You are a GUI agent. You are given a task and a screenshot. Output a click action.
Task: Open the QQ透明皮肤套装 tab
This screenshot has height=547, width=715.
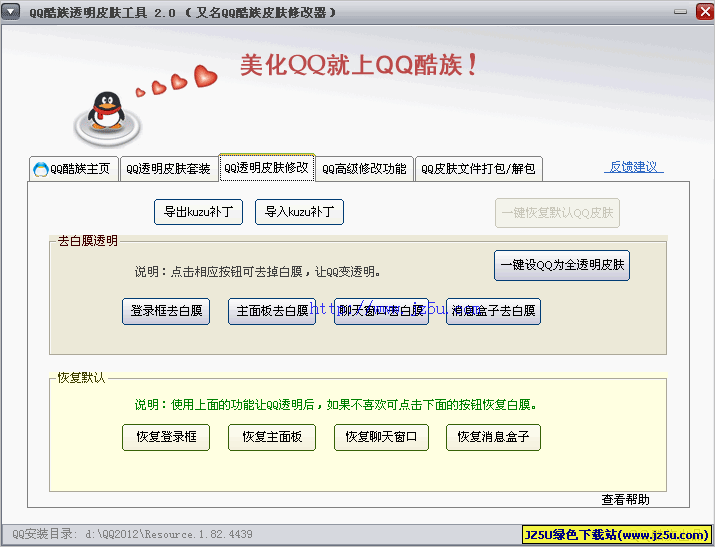(x=168, y=169)
